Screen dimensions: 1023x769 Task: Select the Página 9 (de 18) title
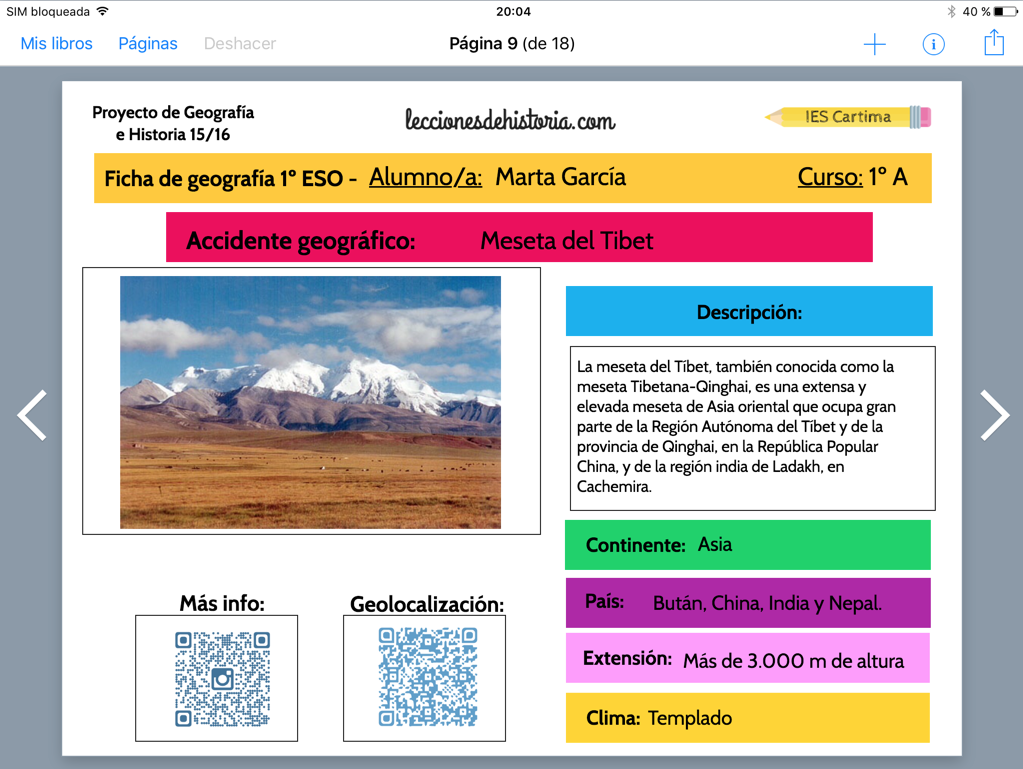pos(511,44)
